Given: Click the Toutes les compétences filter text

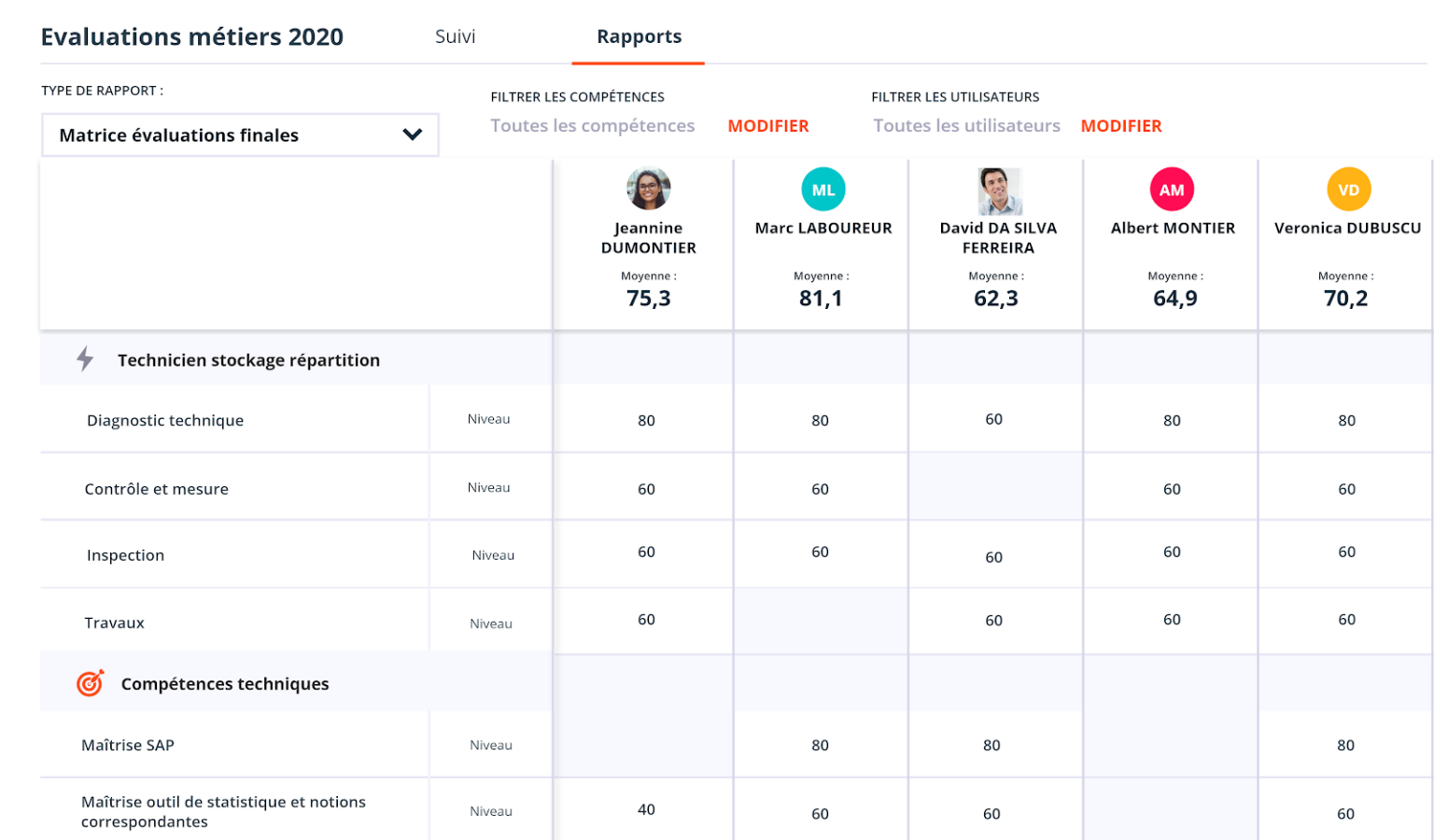Looking at the screenshot, I should (x=592, y=126).
